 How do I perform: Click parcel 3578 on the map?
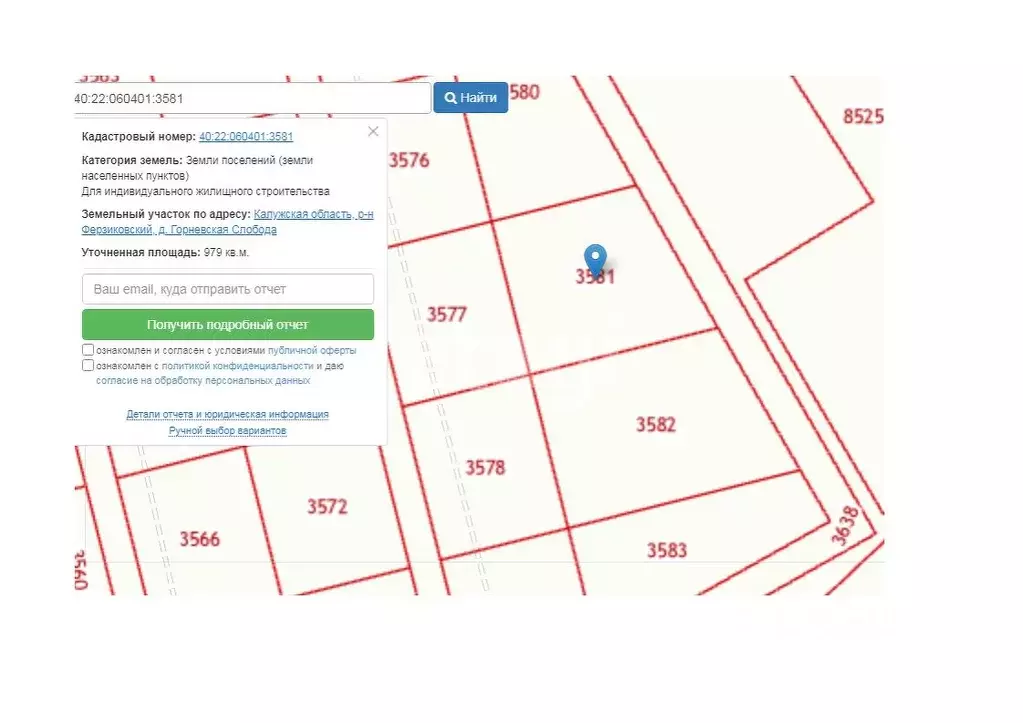coord(487,466)
